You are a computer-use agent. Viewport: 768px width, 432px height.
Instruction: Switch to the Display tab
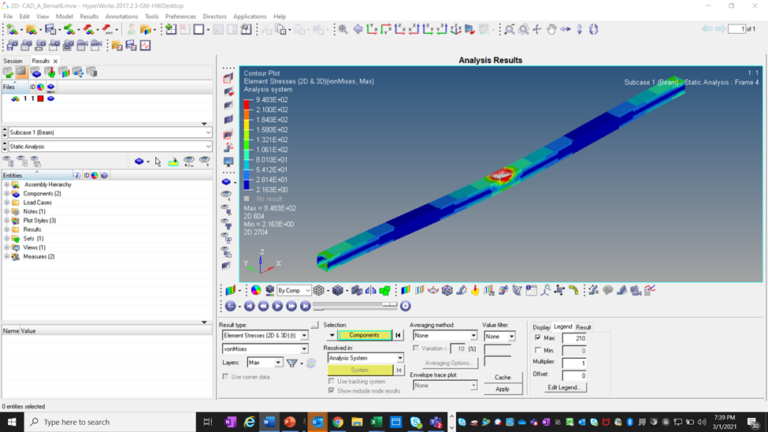coord(541,327)
